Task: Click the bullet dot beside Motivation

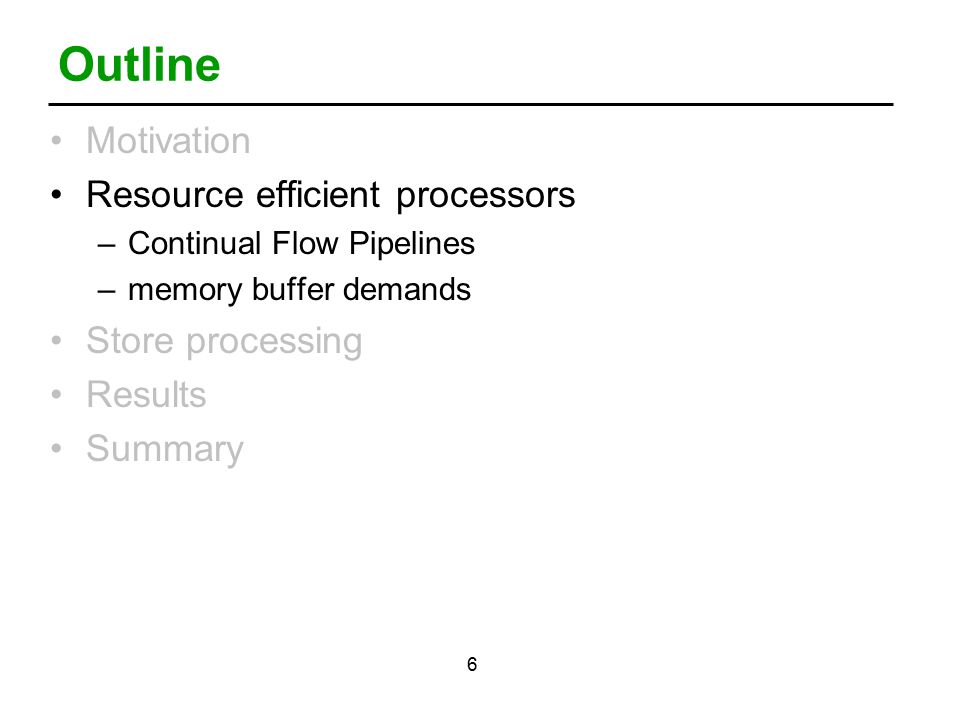Action: pyautogui.click(x=56, y=141)
